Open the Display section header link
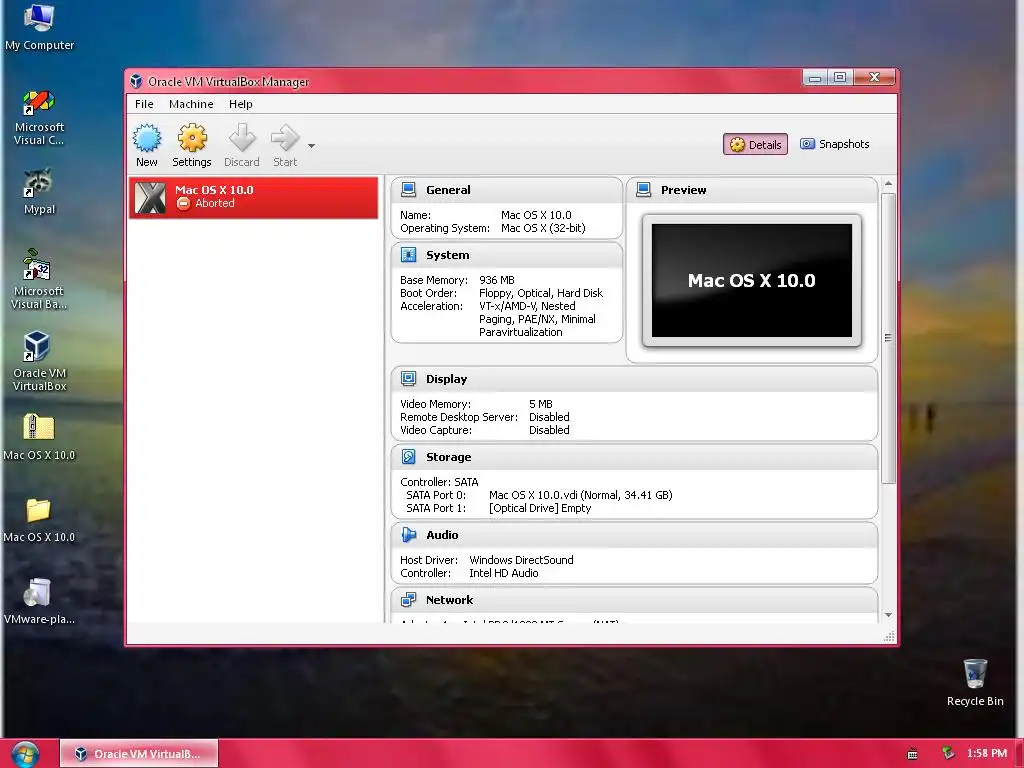Image resolution: width=1024 pixels, height=768 pixels. point(446,379)
